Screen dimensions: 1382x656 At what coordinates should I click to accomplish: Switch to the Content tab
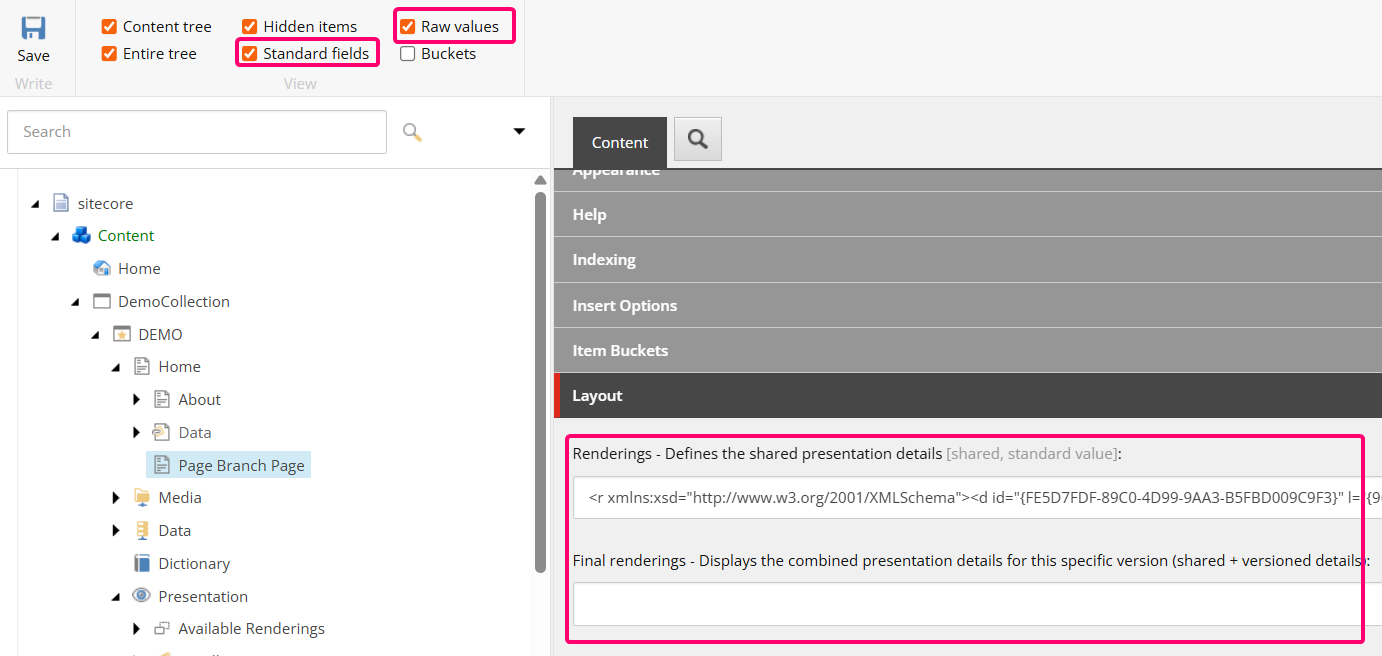(619, 142)
